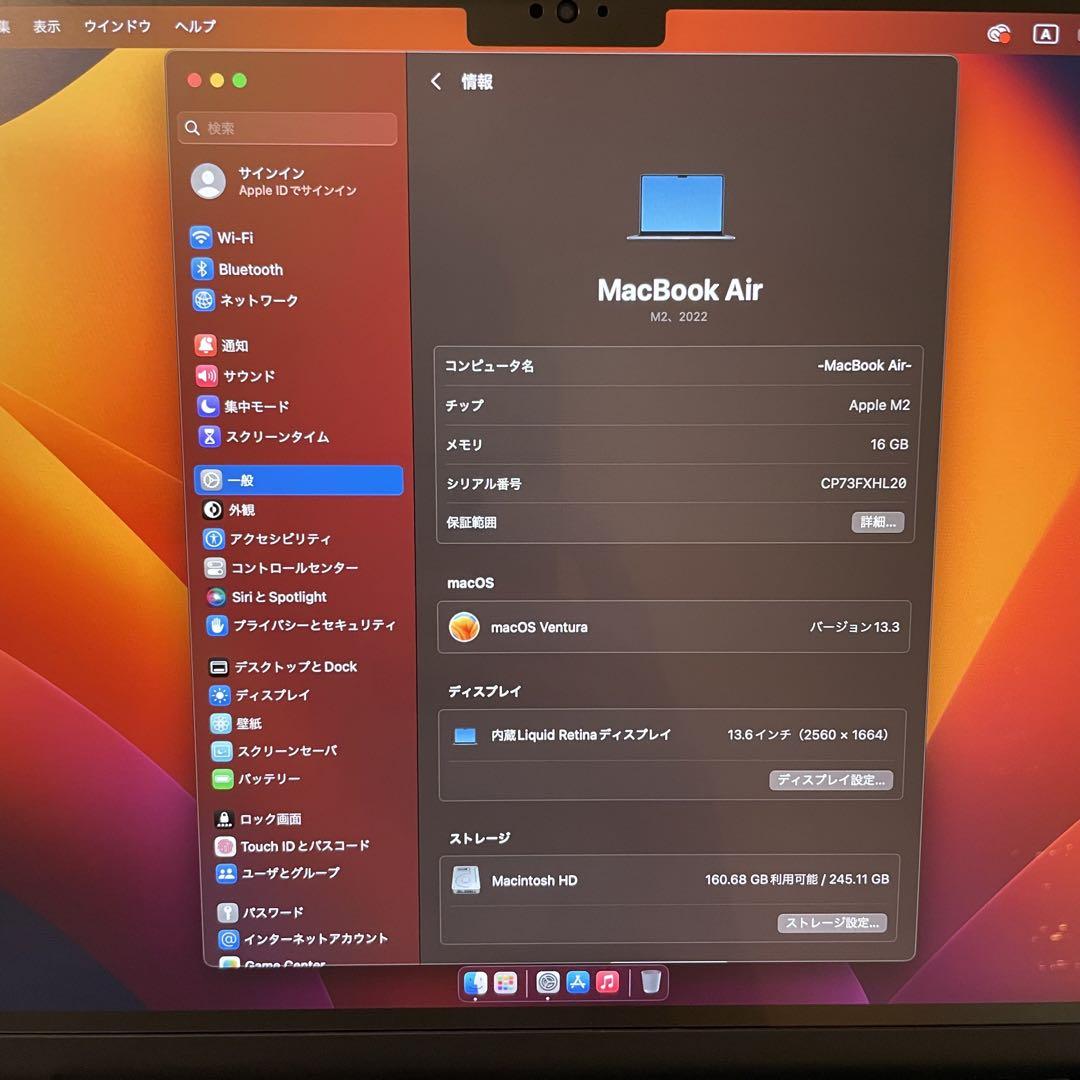This screenshot has width=1080, height=1080.
Task: Click 内蔵Liquid Retinaディスプレイ entry
Action: point(581,735)
